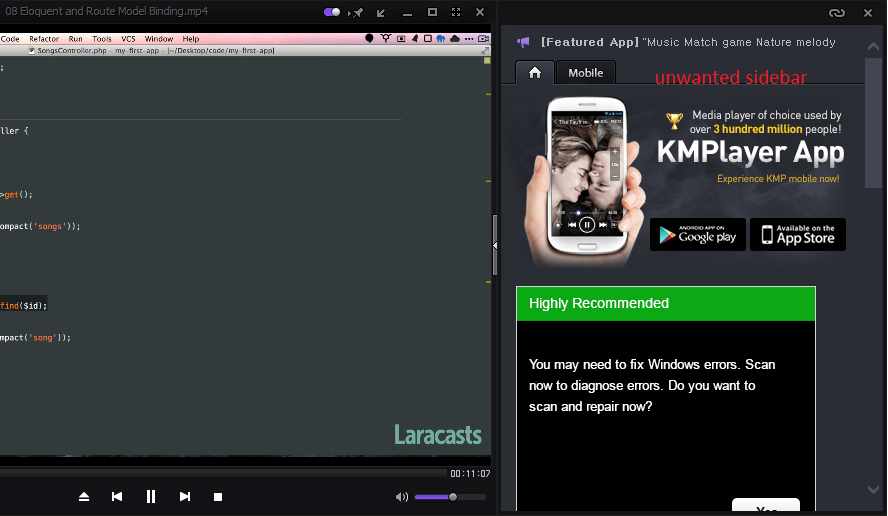
Task: Click the pin always-on-top icon
Action: click(x=358, y=12)
